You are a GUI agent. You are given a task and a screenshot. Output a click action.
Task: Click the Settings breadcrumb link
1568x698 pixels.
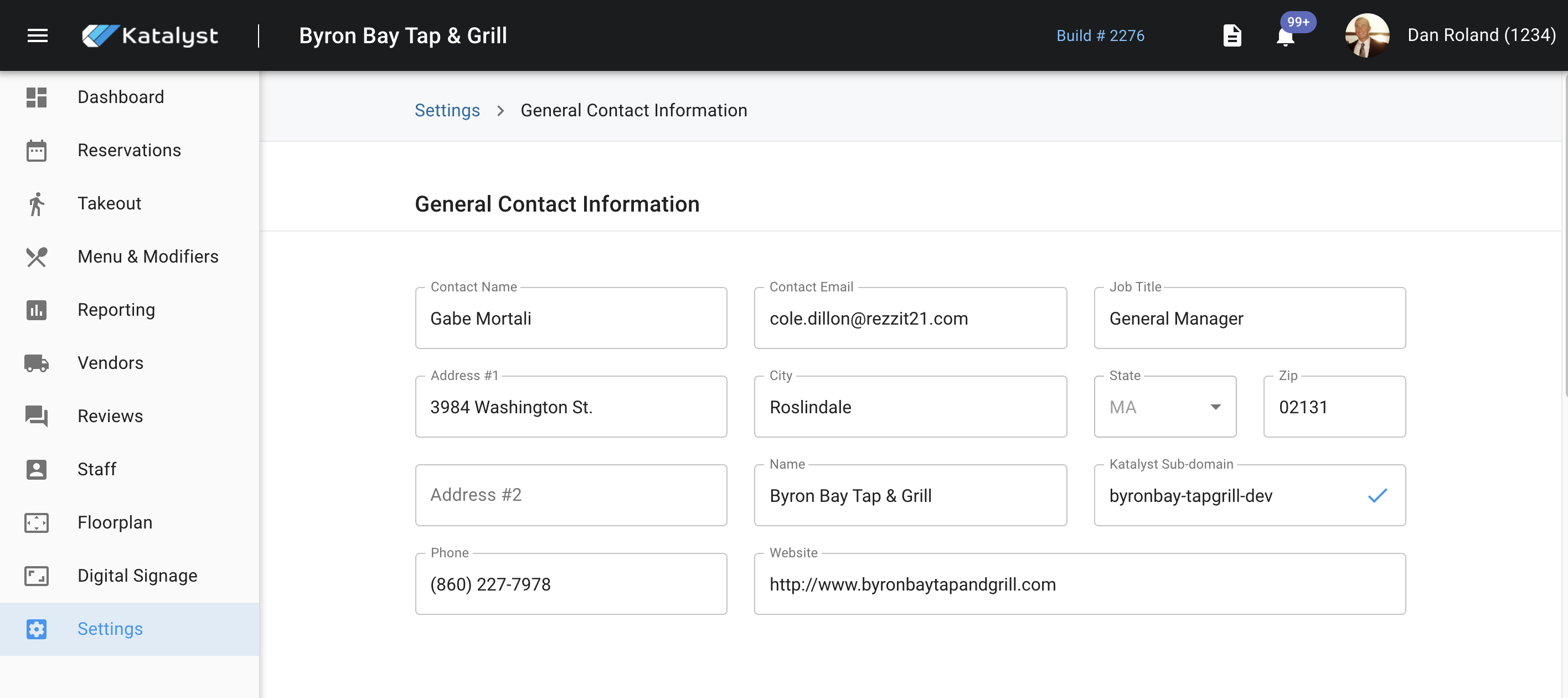(x=447, y=110)
